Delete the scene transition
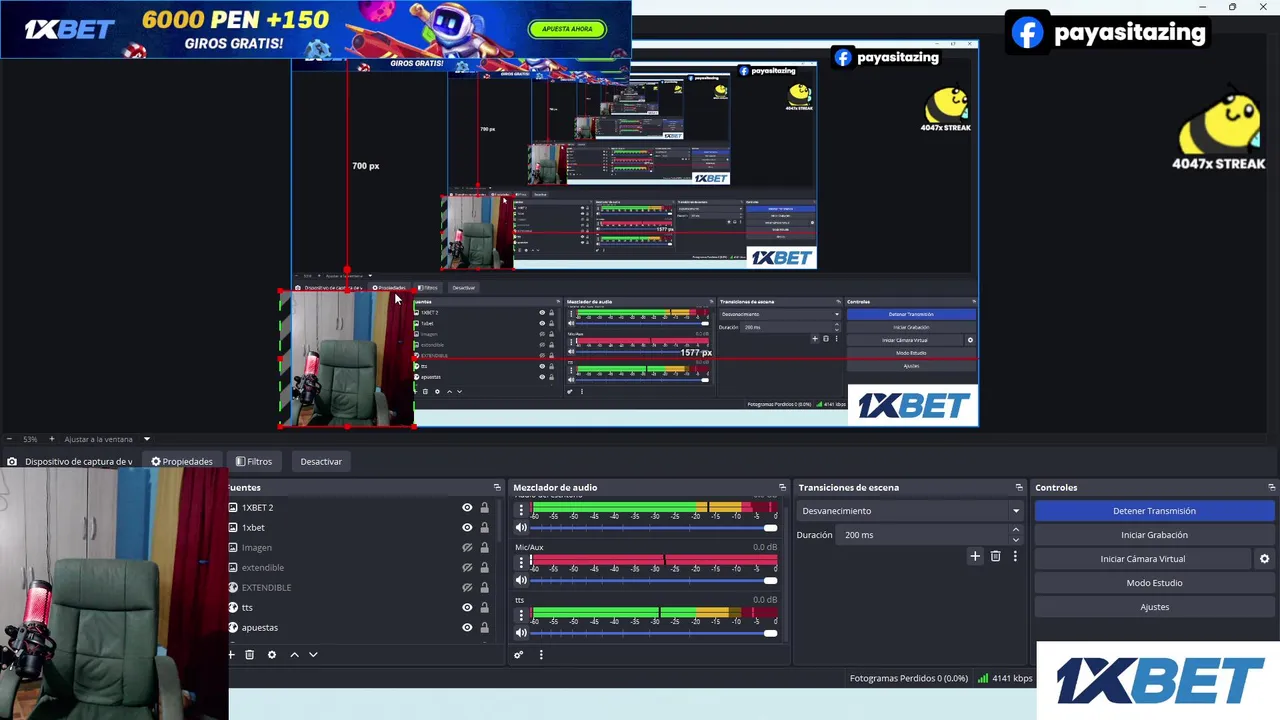 [x=995, y=556]
